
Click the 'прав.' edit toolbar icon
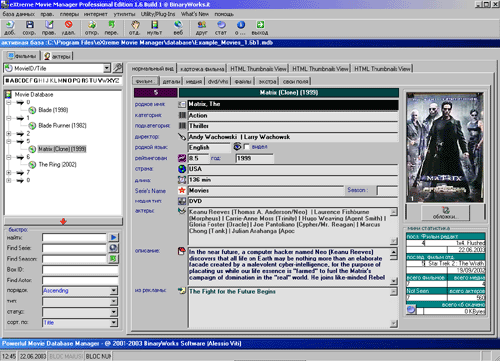49,25
